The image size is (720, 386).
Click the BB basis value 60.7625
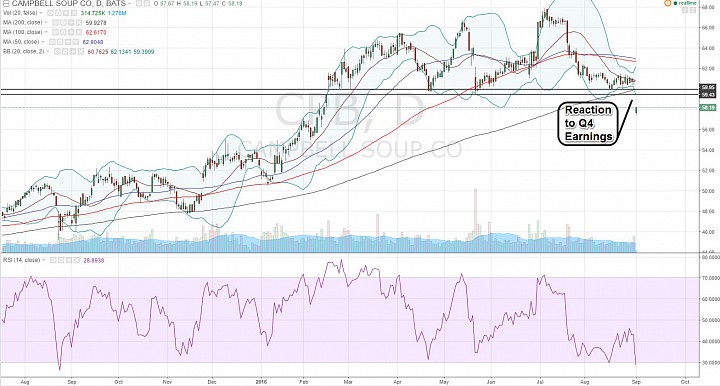click(x=98, y=51)
